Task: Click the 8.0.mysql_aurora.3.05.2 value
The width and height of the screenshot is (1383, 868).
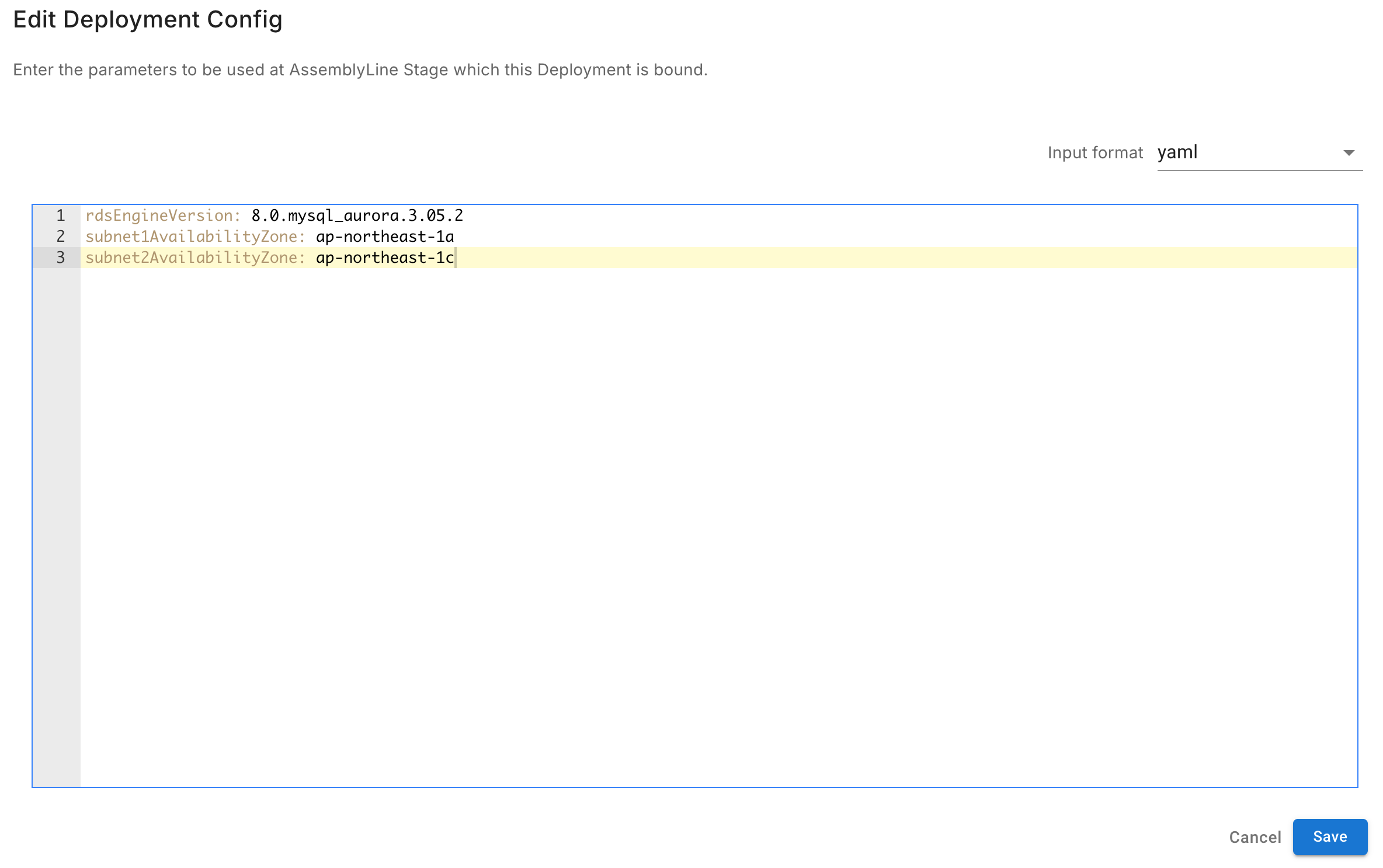Action: pyautogui.click(x=357, y=216)
